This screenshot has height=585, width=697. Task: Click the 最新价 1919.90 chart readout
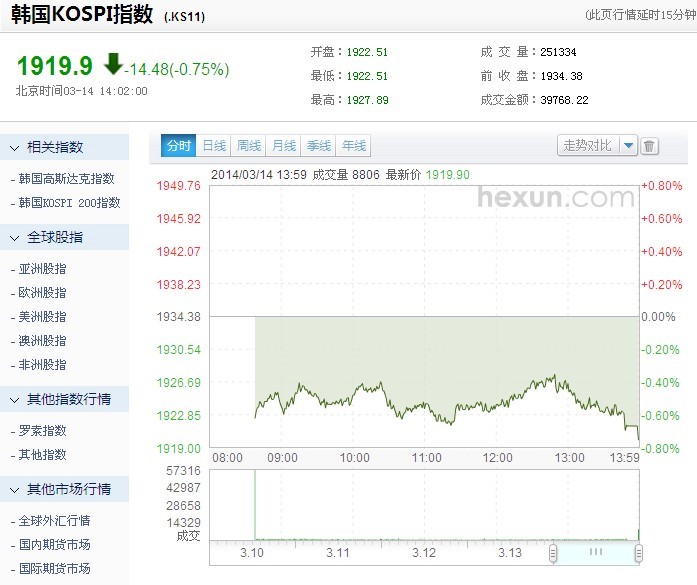coord(428,175)
